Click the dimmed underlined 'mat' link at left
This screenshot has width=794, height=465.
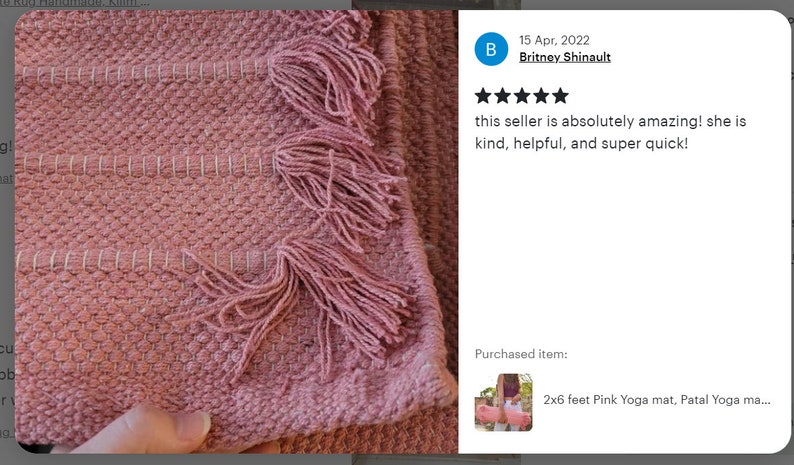6,178
